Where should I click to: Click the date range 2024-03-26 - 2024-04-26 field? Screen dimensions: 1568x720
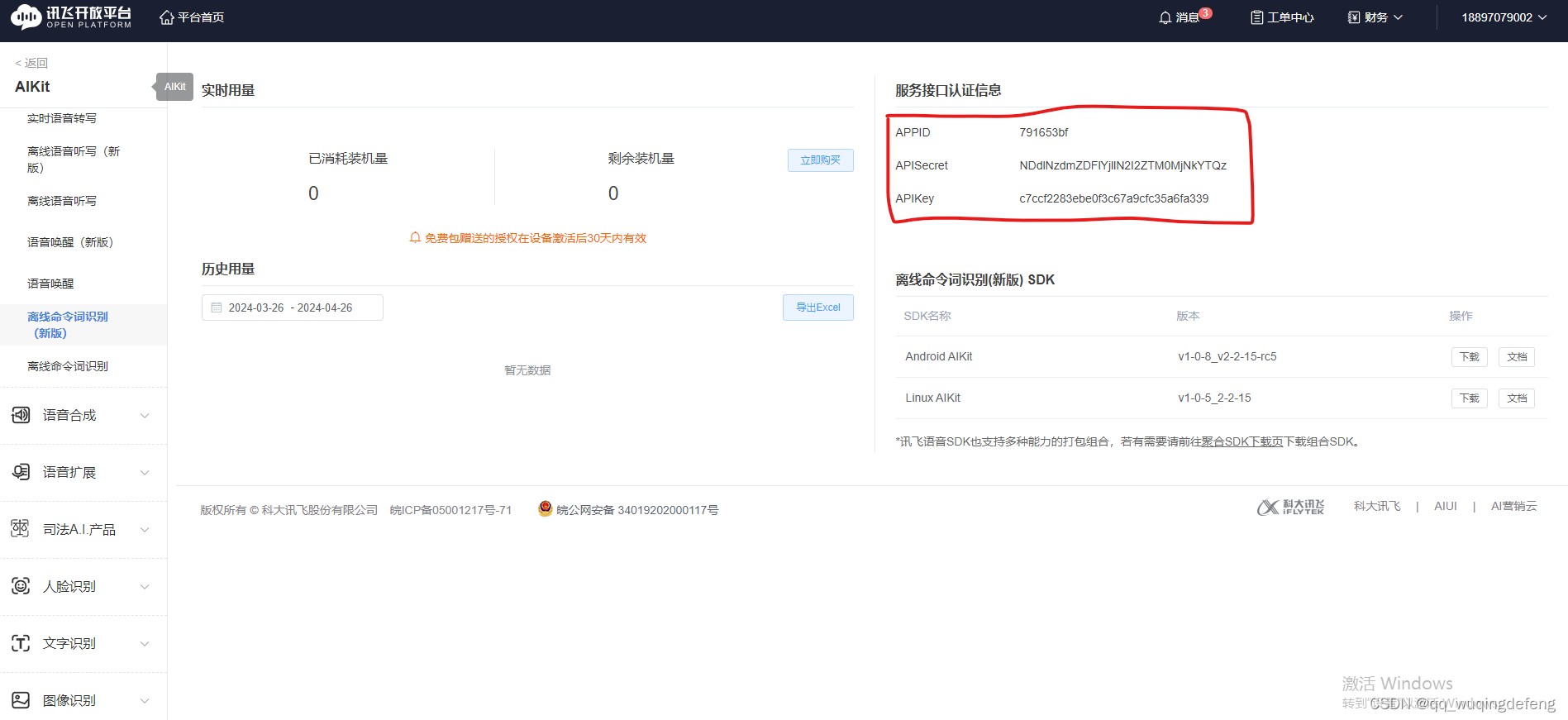click(x=292, y=308)
